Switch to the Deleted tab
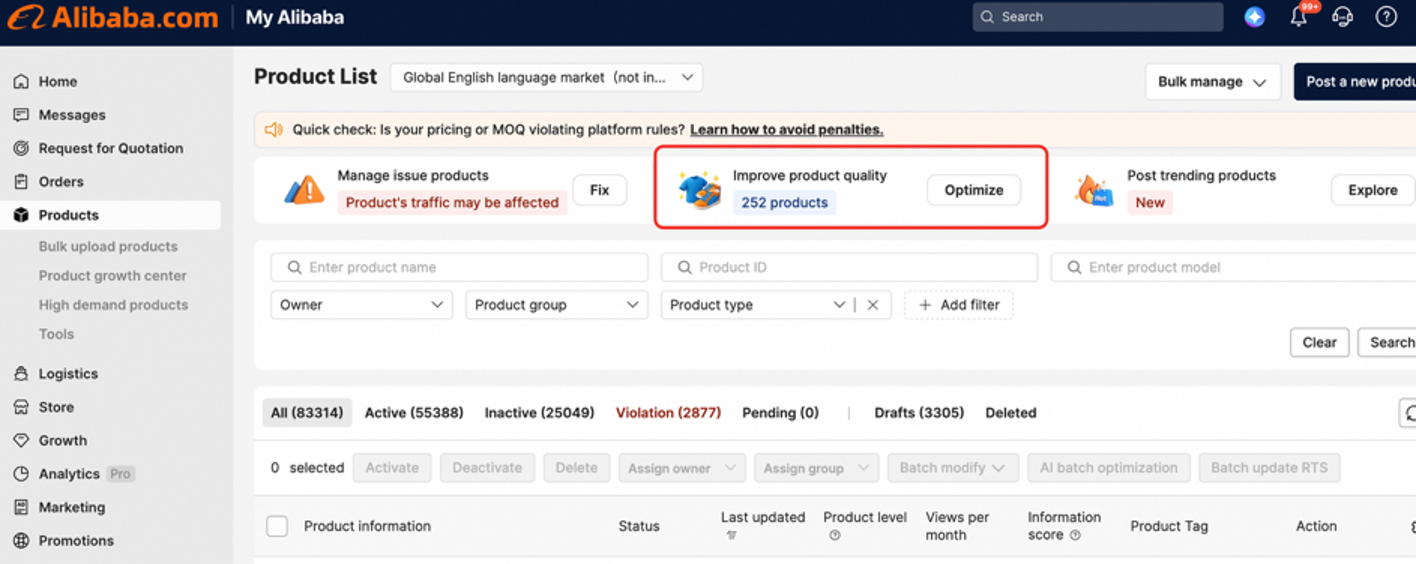The height and width of the screenshot is (564, 1416). pyautogui.click(x=1011, y=413)
